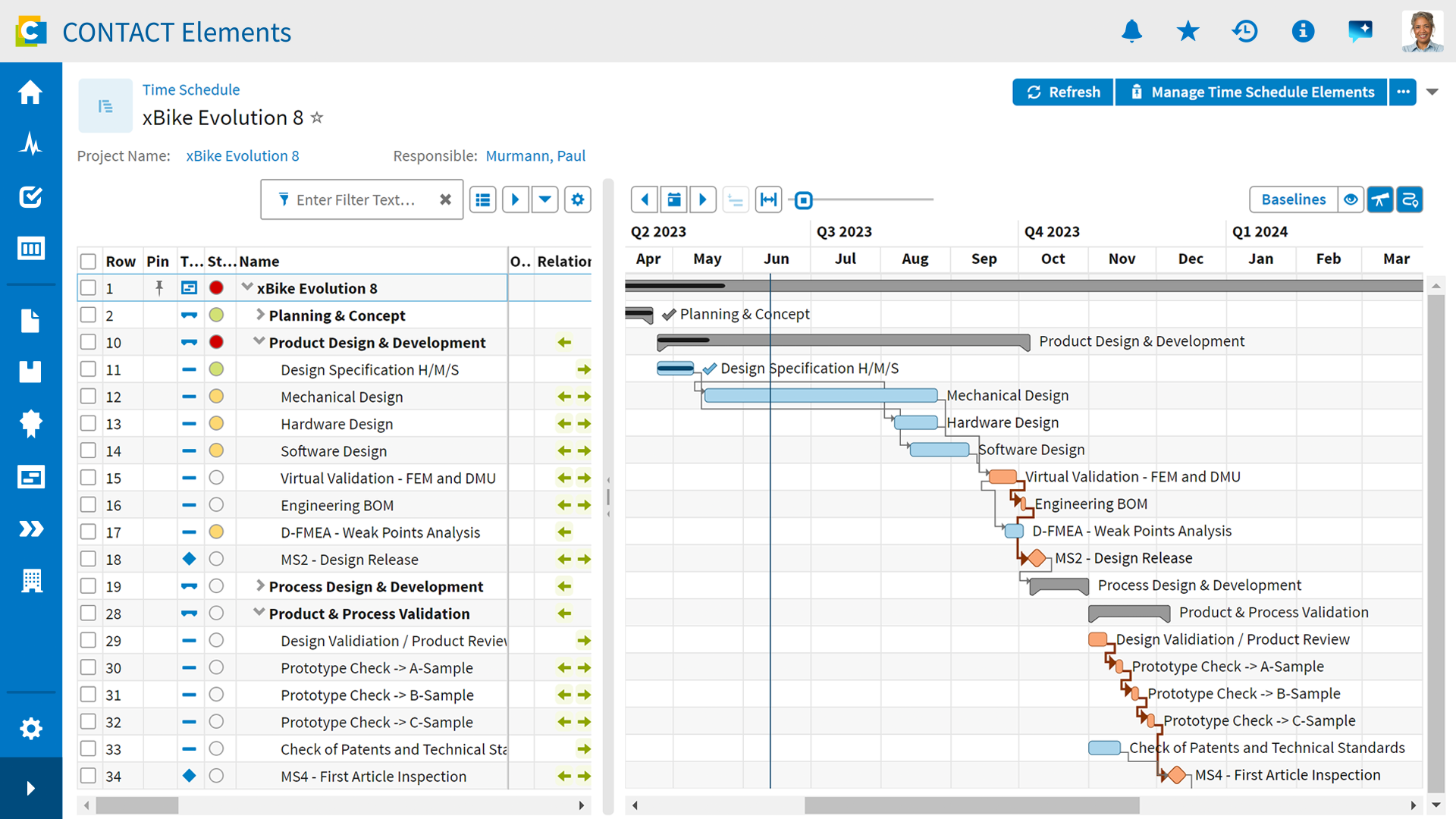Open responsible Murmann, Paul link
The width and height of the screenshot is (1456, 819).
click(535, 155)
